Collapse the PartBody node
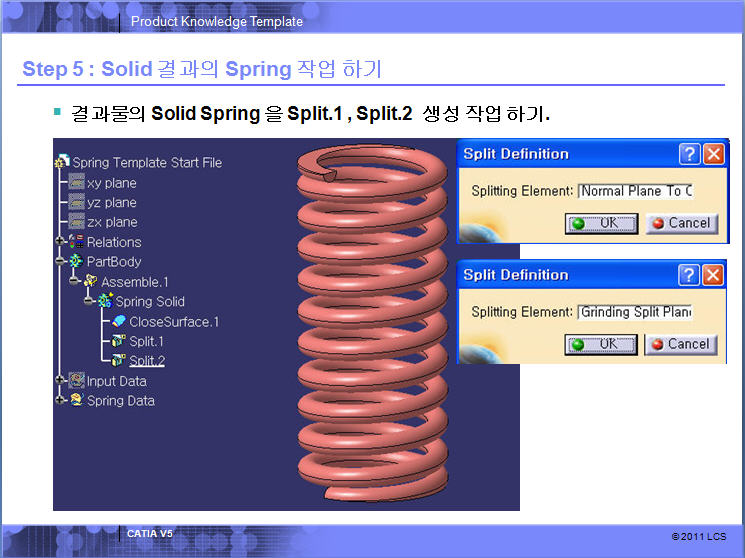The height and width of the screenshot is (558, 745). click(60, 262)
